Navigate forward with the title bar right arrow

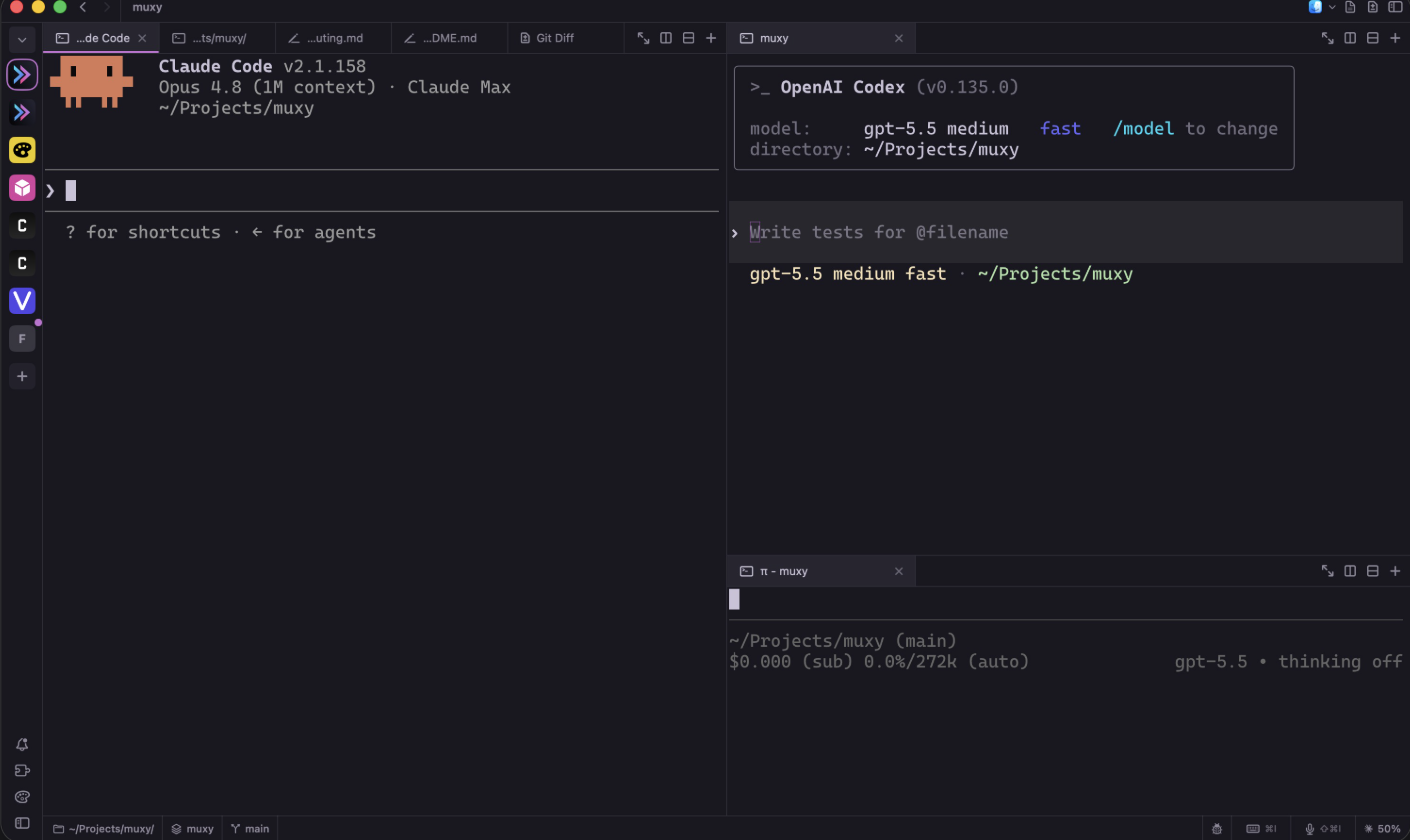coord(106,7)
